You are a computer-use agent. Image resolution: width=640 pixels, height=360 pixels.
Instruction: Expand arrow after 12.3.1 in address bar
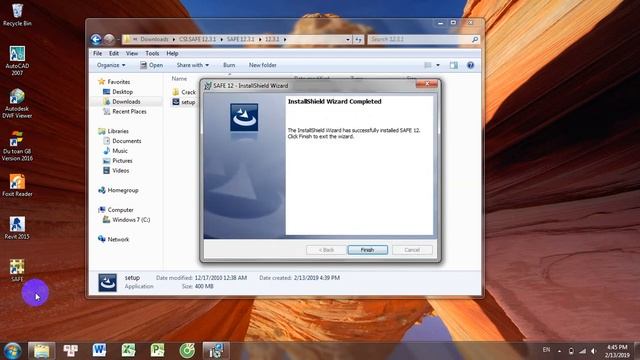tap(285, 40)
